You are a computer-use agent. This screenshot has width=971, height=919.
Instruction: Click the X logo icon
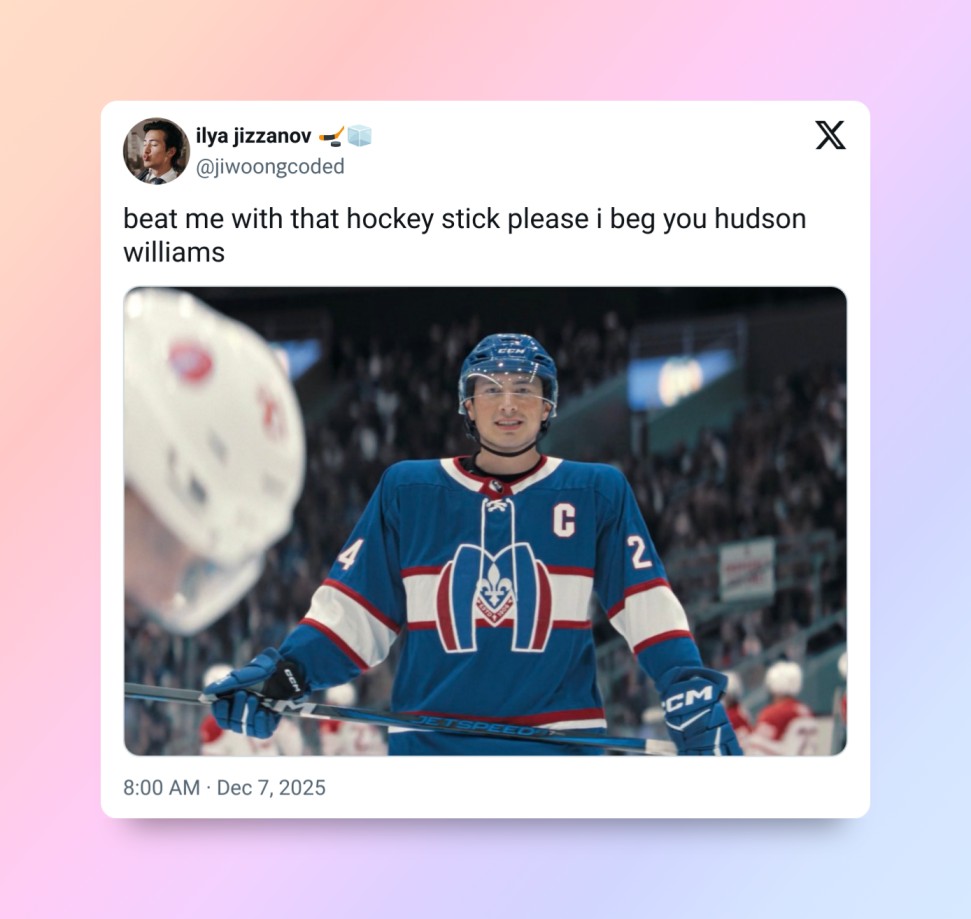coord(830,135)
